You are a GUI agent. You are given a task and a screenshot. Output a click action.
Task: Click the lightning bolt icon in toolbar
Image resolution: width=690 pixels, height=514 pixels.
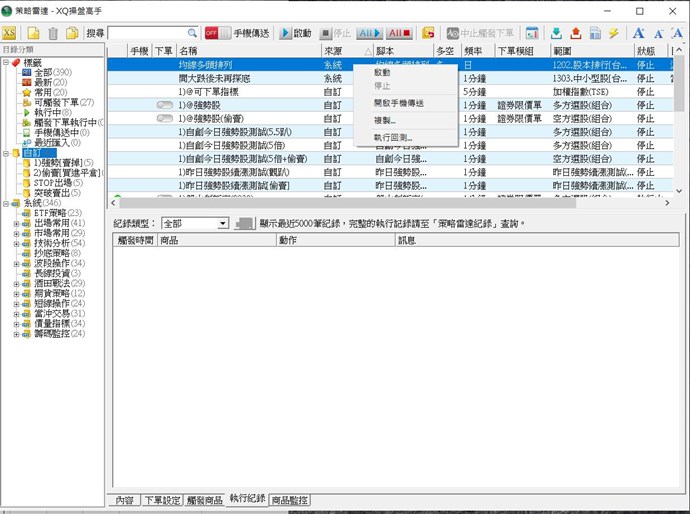click(x=613, y=33)
